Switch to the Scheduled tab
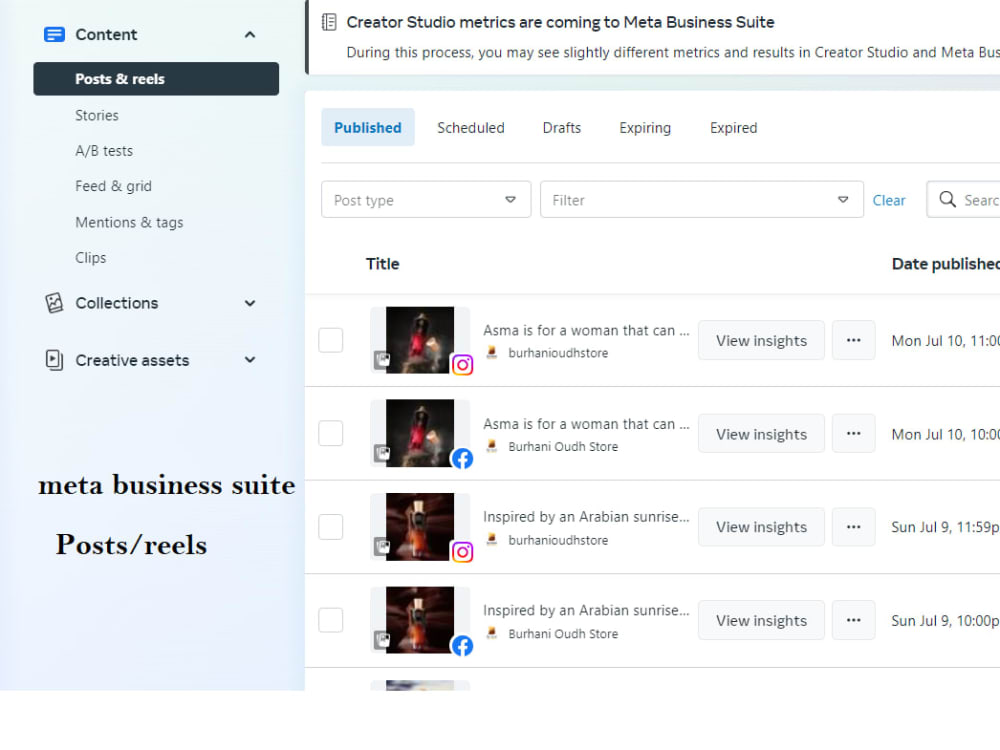This screenshot has height=750, width=1000. pyautogui.click(x=471, y=128)
